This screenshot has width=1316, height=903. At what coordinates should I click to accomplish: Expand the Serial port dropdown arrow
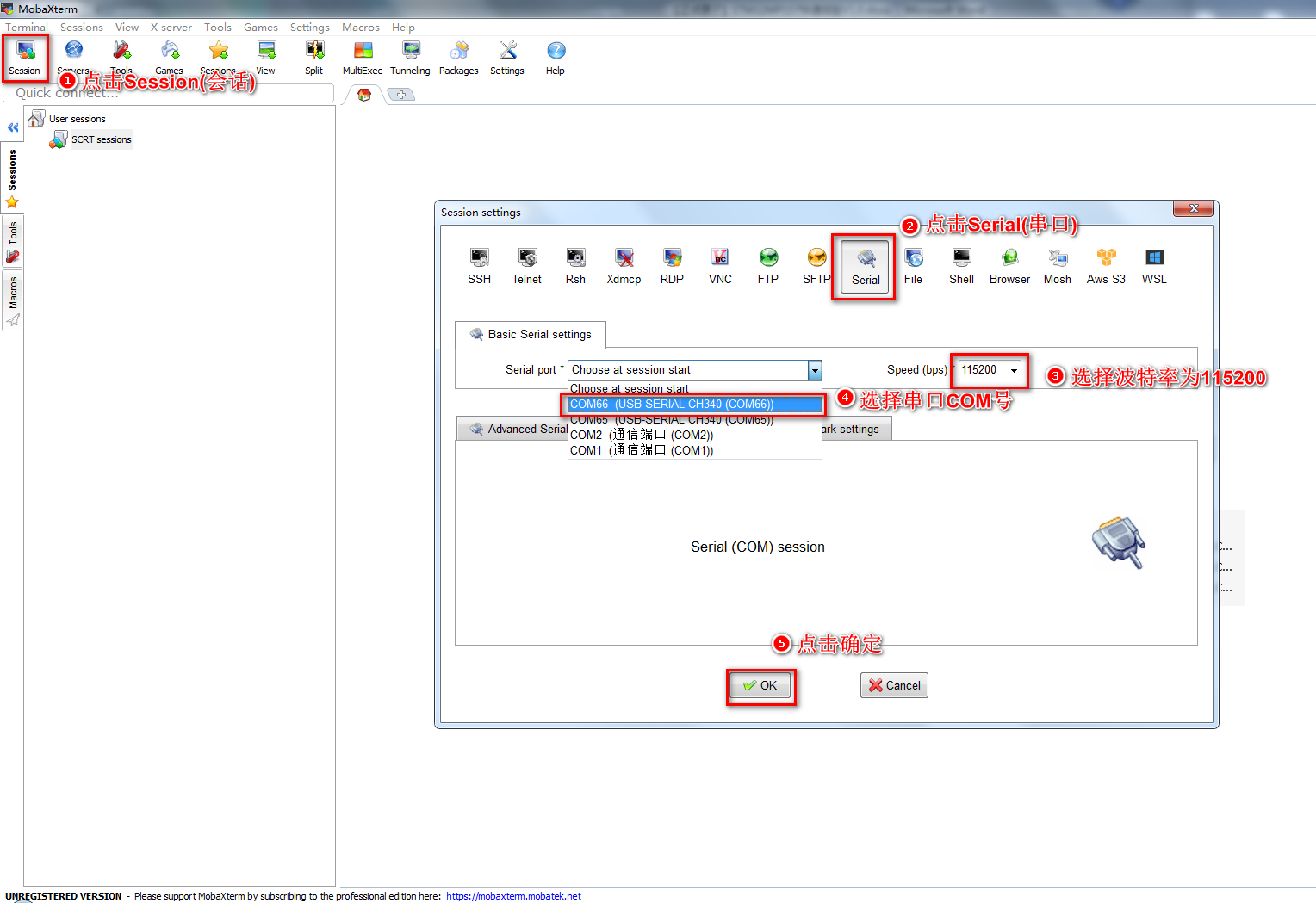click(x=815, y=370)
